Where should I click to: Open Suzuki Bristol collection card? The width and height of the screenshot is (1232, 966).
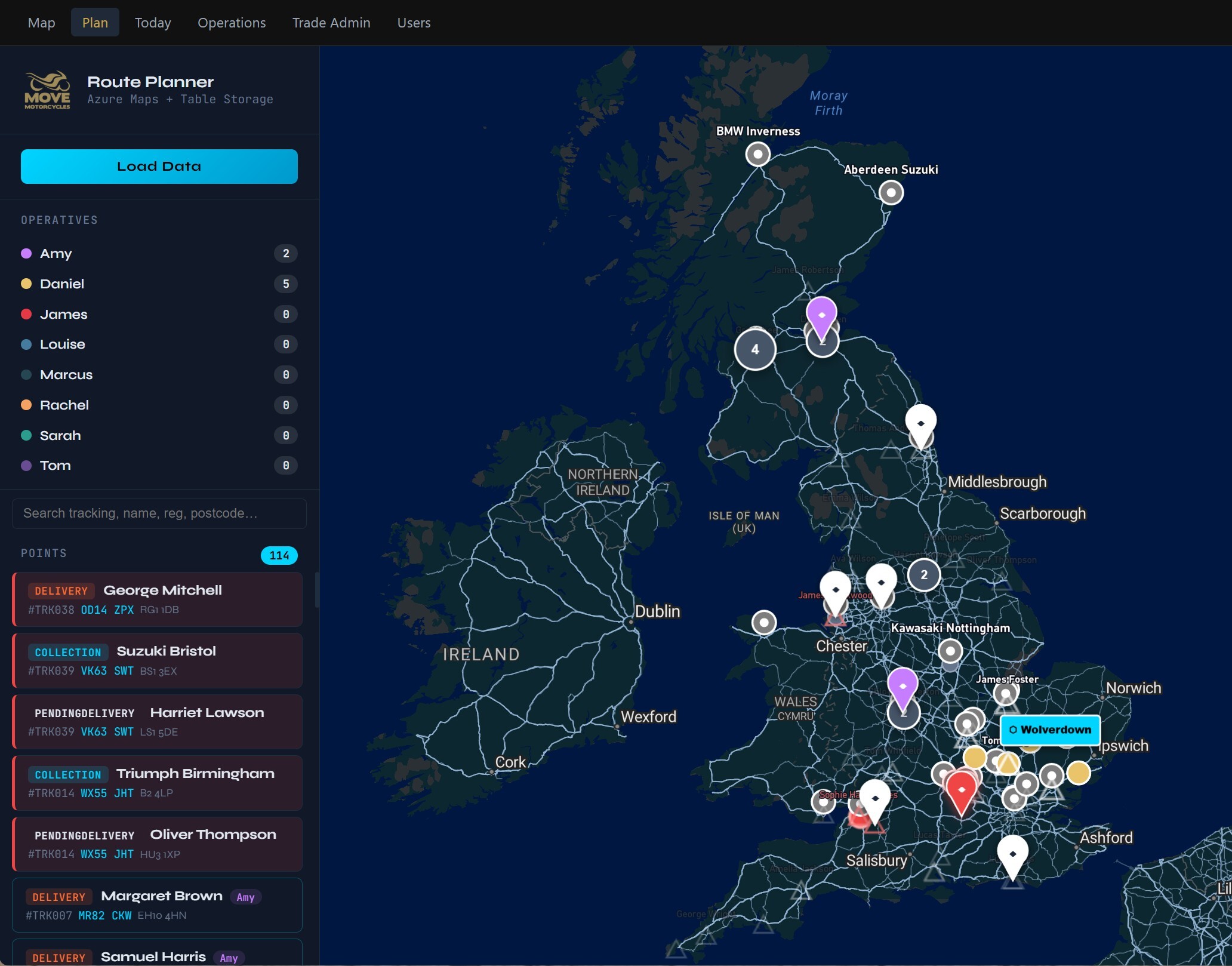[x=157, y=661]
